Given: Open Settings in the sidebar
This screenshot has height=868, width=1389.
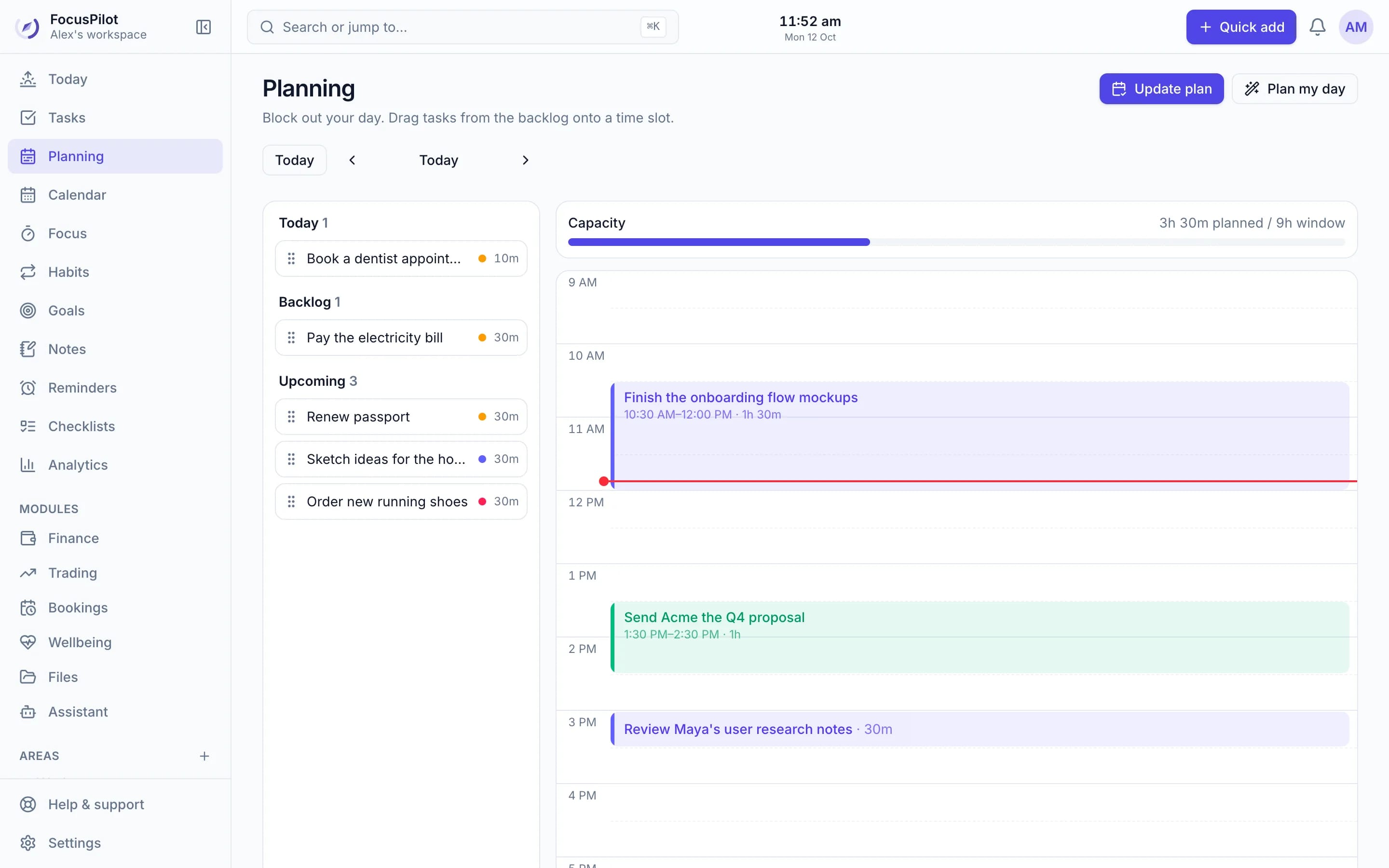Looking at the screenshot, I should [115, 843].
